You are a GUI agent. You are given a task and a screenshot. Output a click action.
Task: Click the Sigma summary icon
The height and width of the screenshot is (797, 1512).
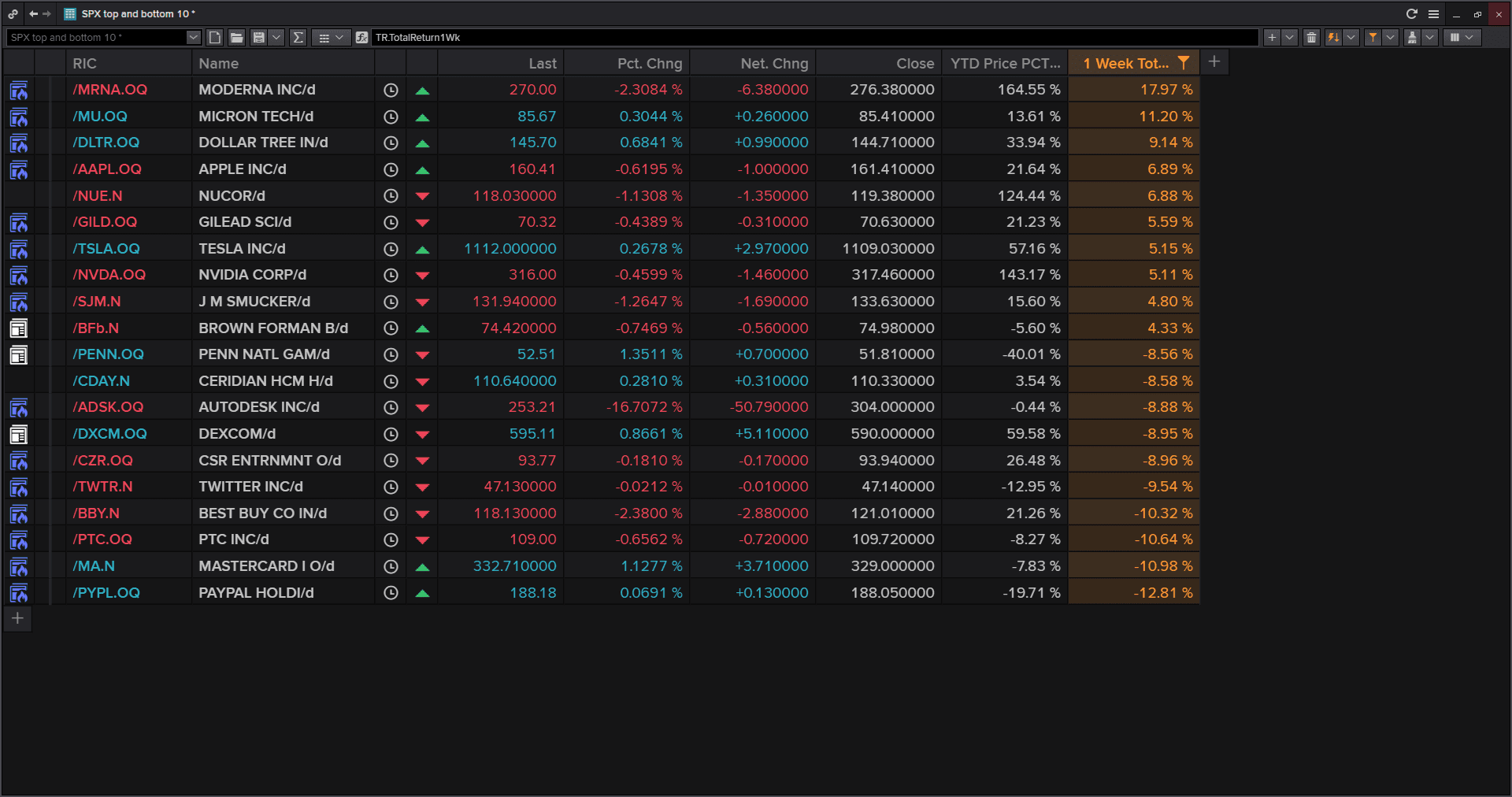tap(298, 37)
